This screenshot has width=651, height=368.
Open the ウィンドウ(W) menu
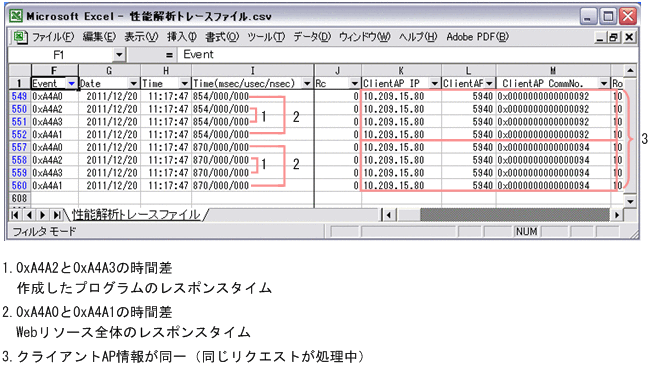(x=365, y=37)
